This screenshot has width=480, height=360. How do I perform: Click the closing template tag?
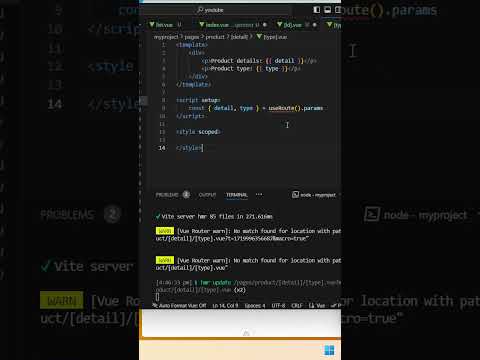coord(193,85)
